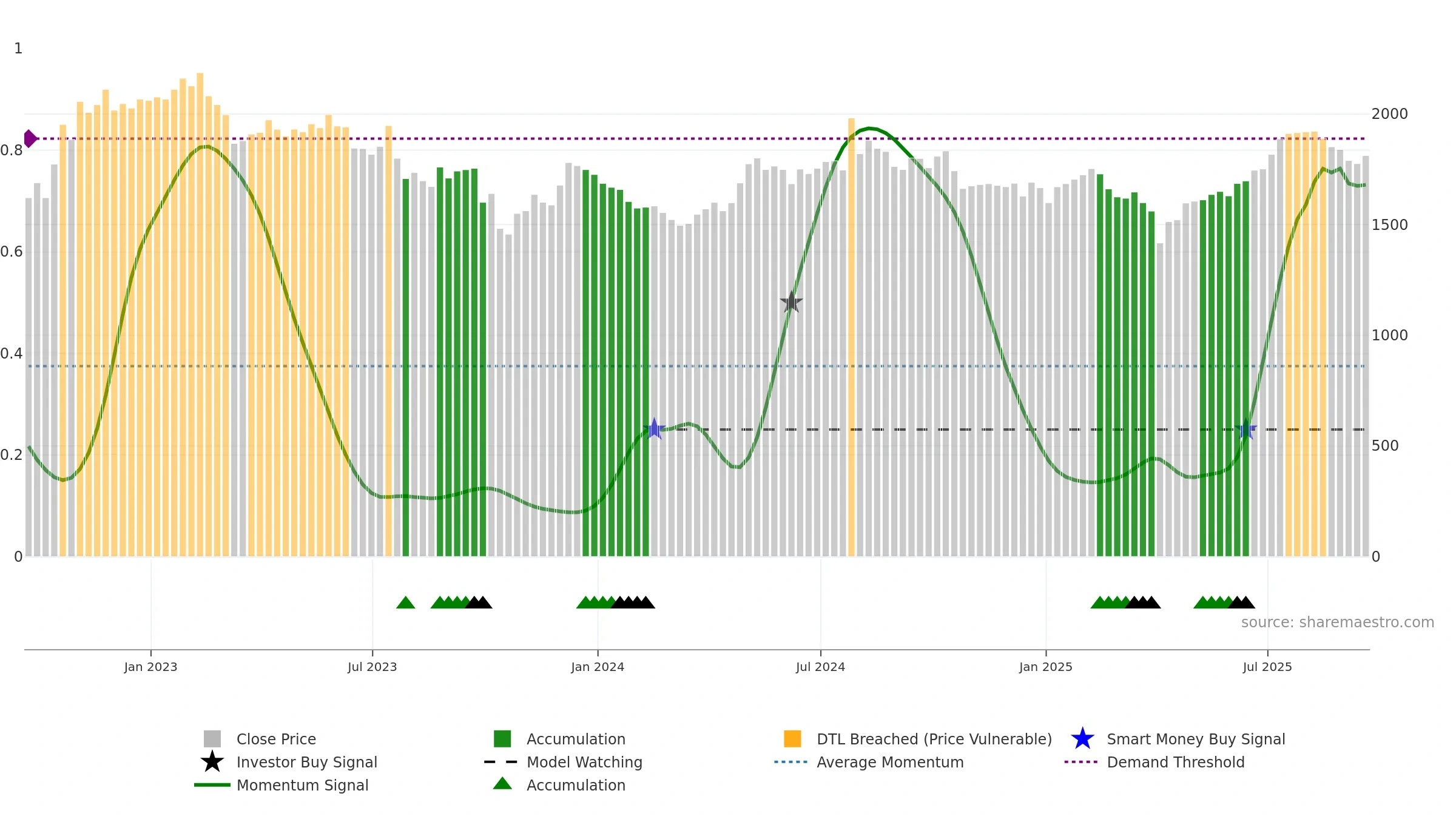Toggle the Momentum Signal legend entry

281,785
